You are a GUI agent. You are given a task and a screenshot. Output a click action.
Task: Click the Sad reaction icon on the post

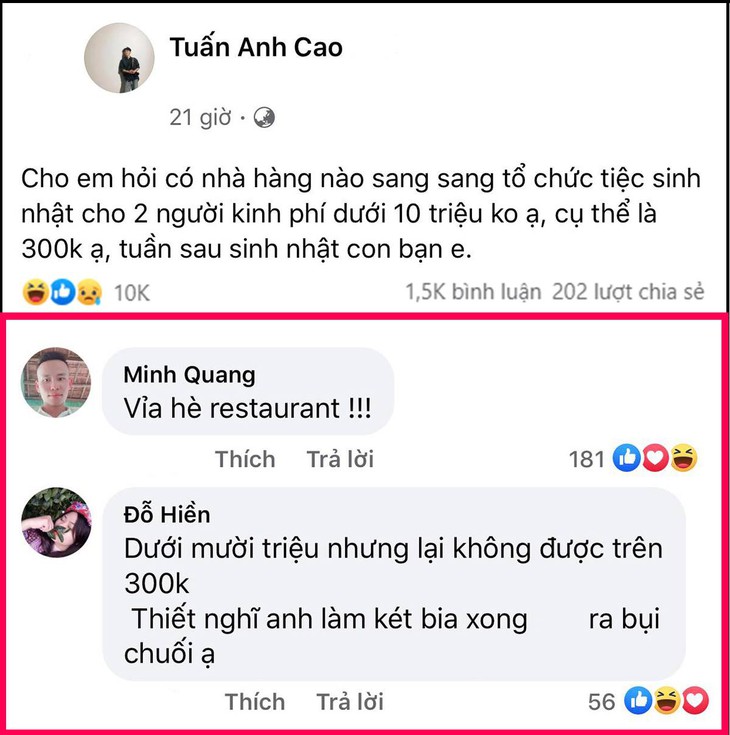point(89,292)
